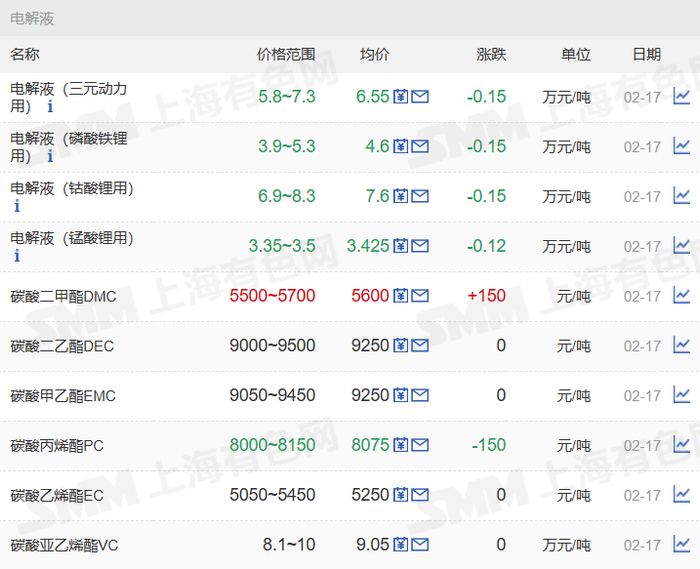Show trend chart for 电解液(钴酸锂用)

pyautogui.click(x=681, y=196)
